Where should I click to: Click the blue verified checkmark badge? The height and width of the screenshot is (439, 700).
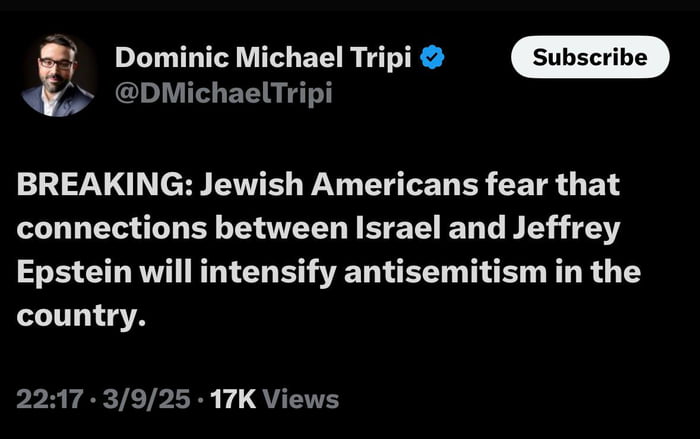click(x=432, y=58)
